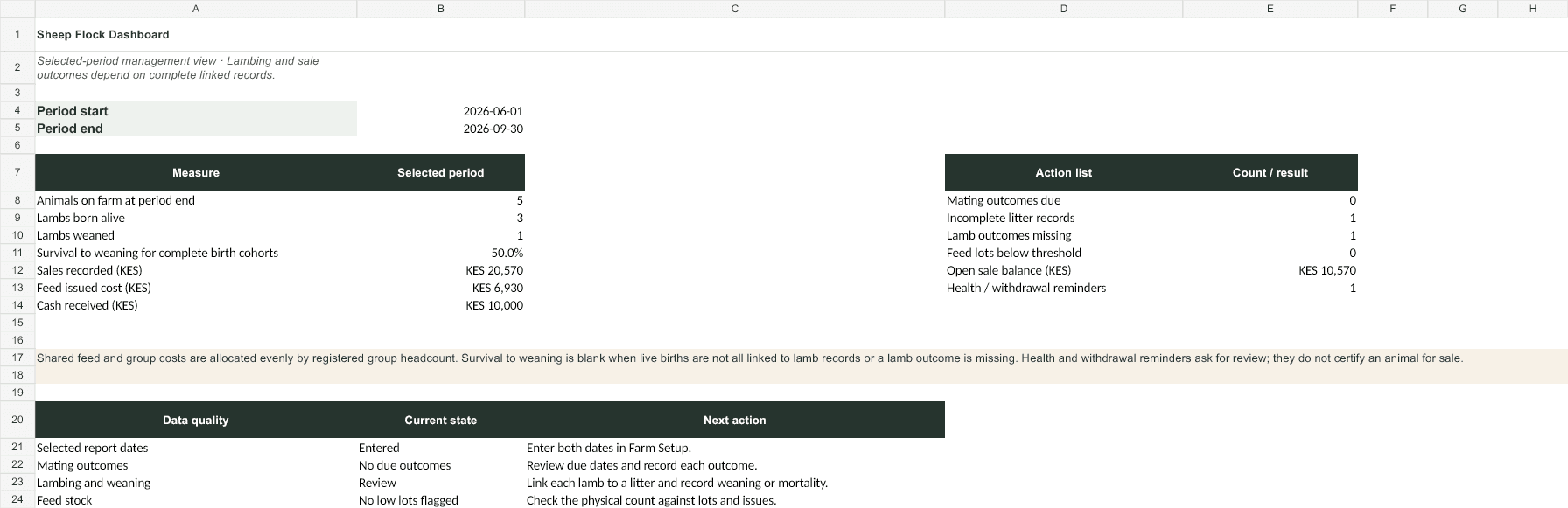
Task: Click 'Enter both dates in Farm Setup.' cell
Action: click(x=735, y=448)
